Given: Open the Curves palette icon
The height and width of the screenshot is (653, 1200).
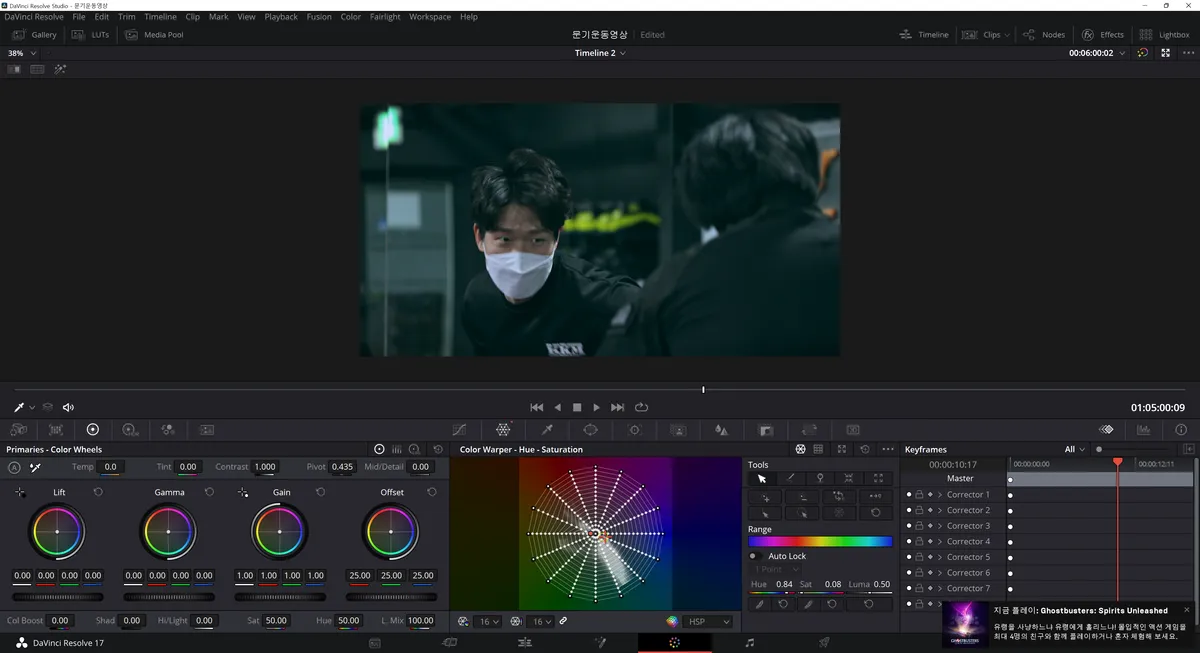Looking at the screenshot, I should point(459,429).
